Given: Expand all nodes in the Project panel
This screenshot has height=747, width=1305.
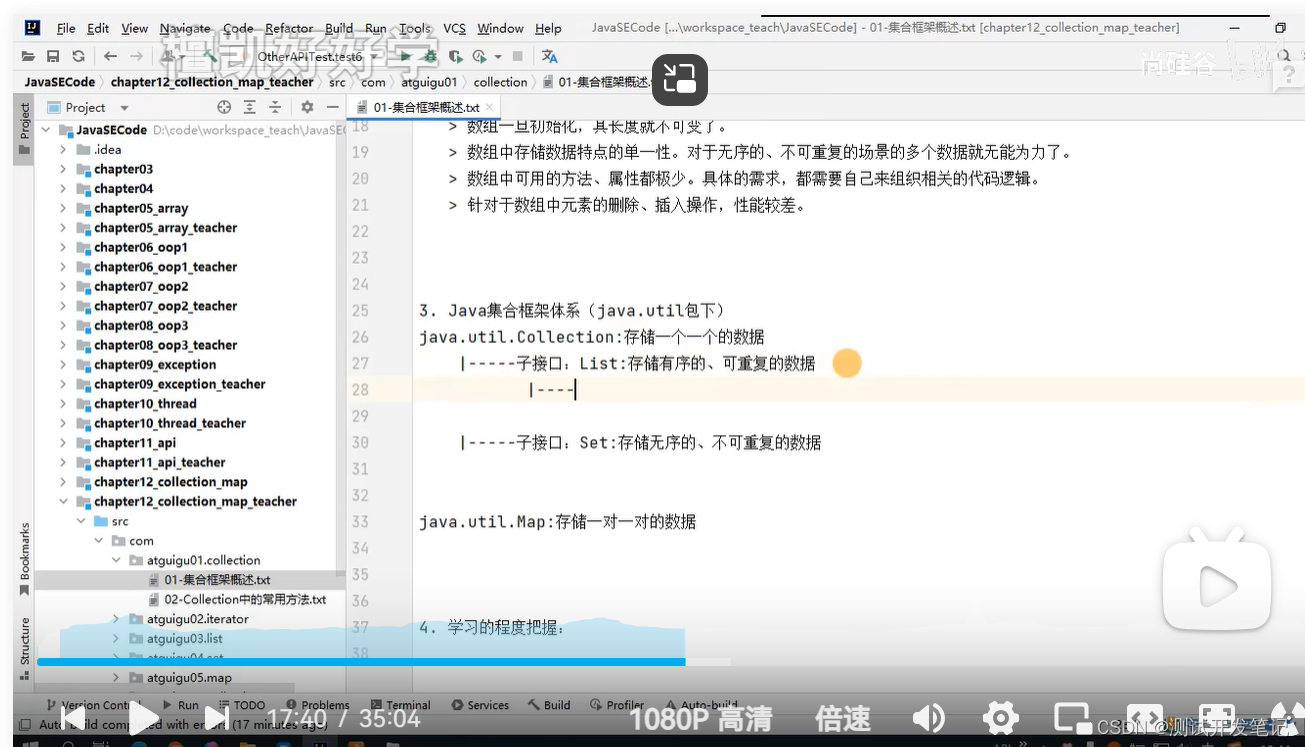Looking at the screenshot, I should click(250, 107).
